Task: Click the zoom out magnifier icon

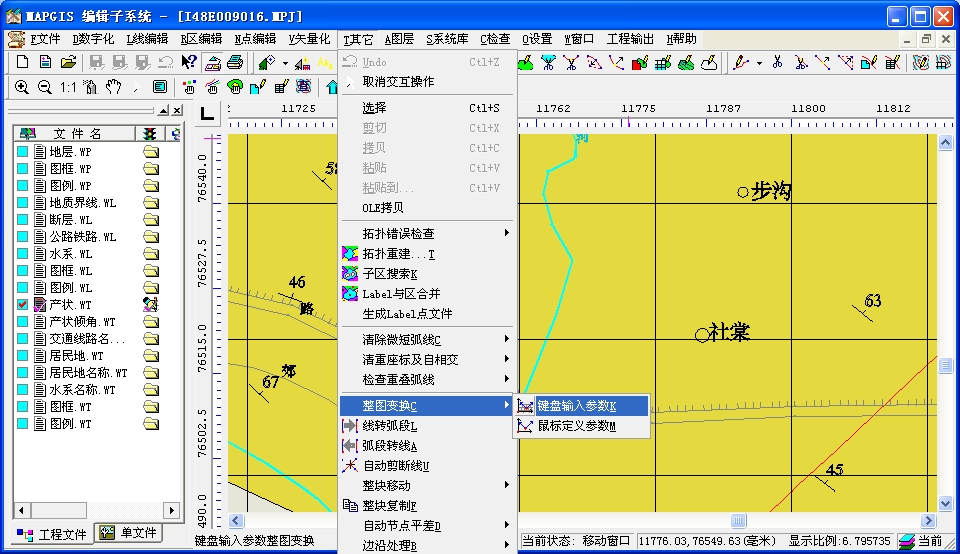Action: (44, 87)
